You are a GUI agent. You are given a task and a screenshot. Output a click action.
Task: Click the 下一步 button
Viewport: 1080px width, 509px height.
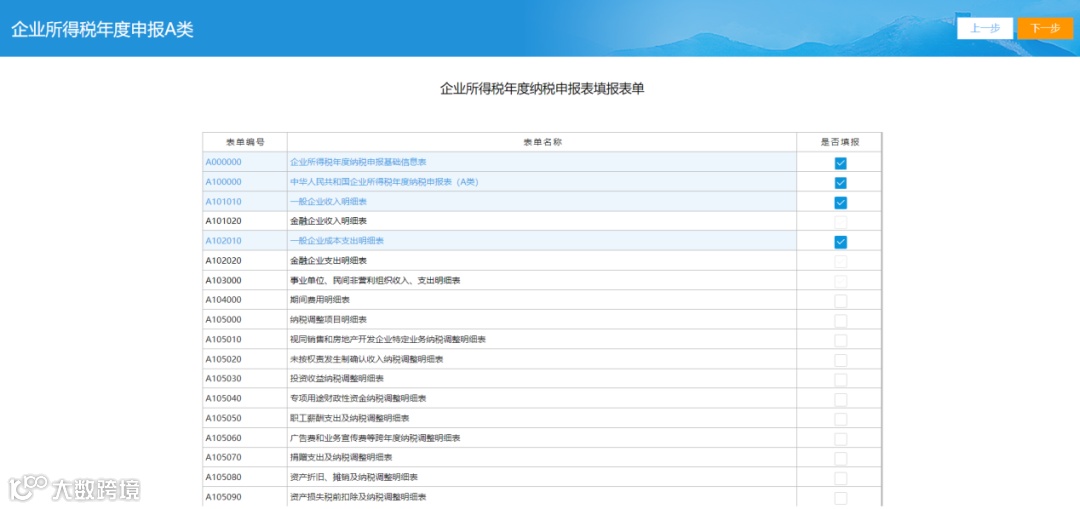tap(1045, 28)
